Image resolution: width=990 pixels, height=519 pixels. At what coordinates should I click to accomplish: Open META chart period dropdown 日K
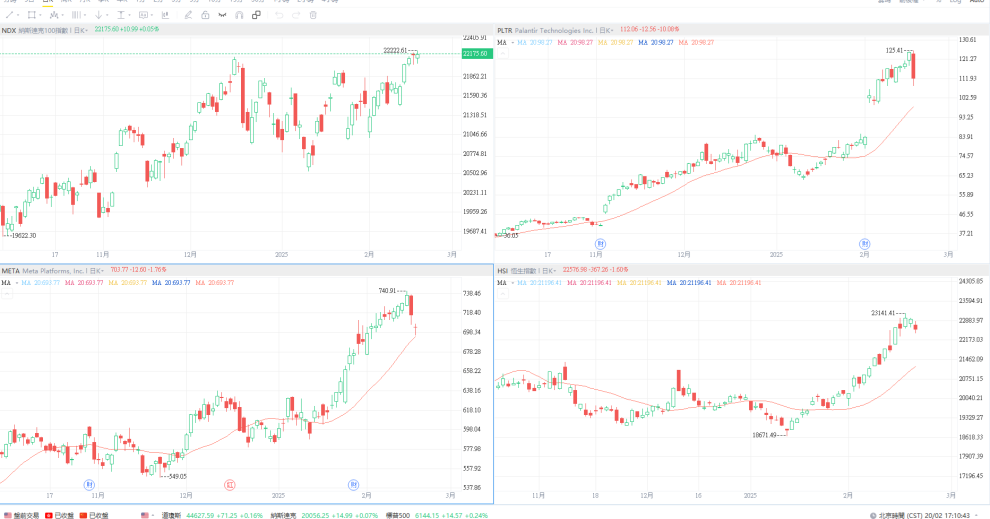coord(97,271)
